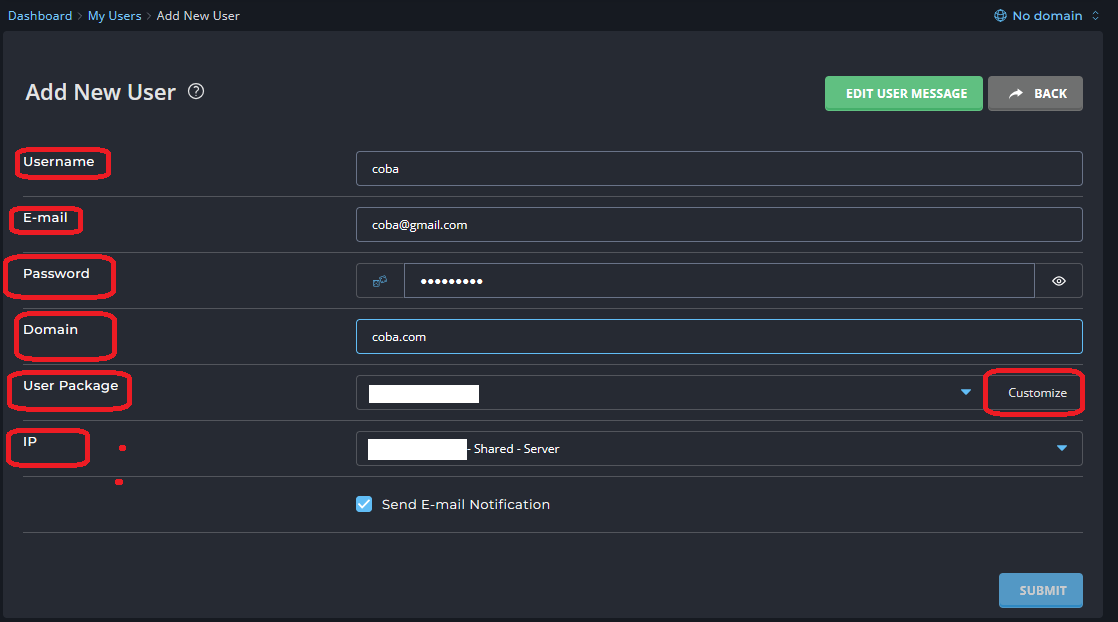
Task: Focus the Username field containing coba
Action: (718, 169)
